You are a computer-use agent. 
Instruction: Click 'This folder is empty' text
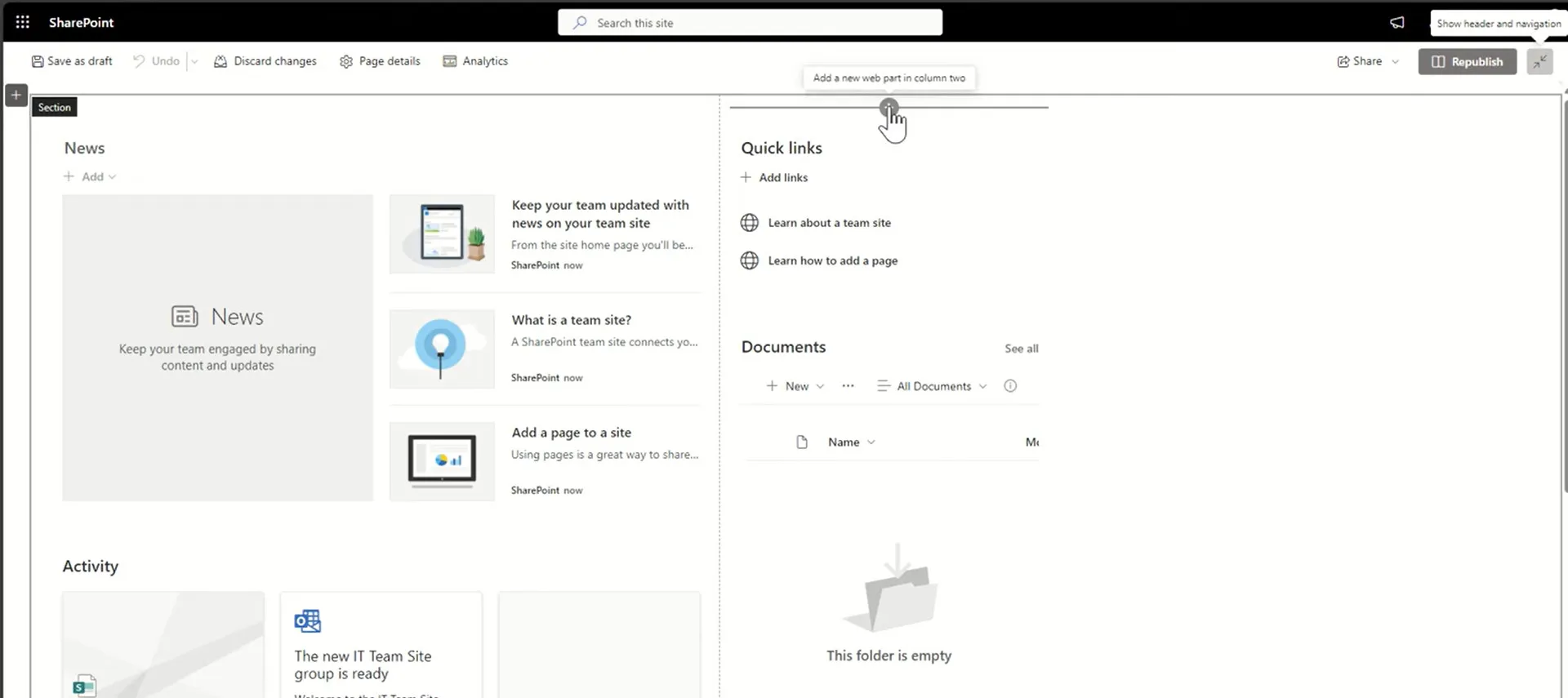click(889, 656)
